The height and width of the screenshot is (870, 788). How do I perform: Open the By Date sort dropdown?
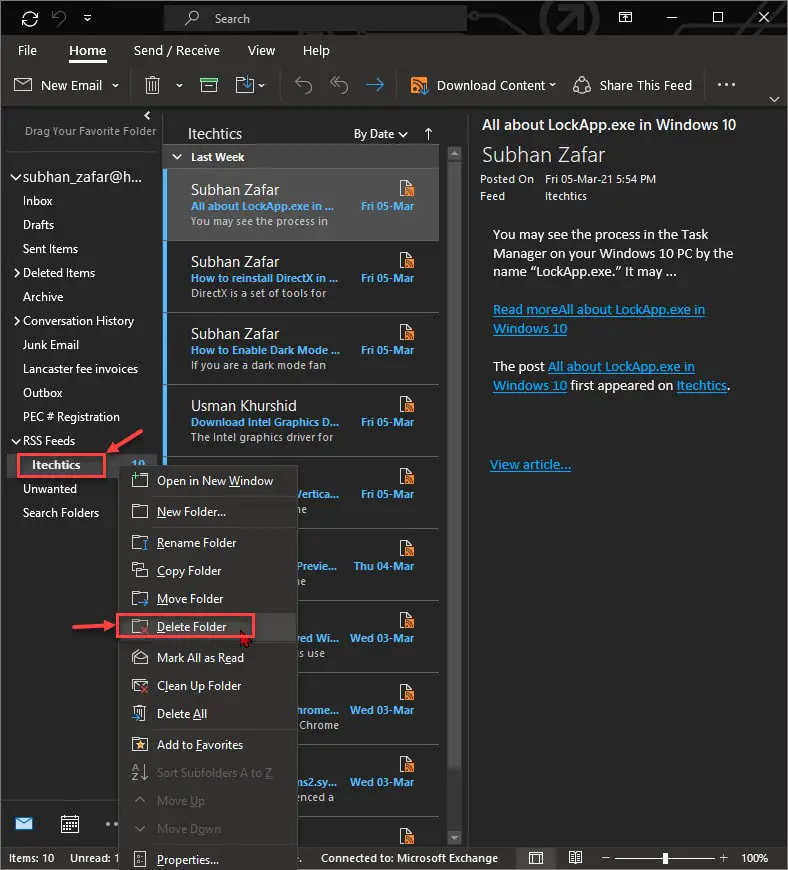(x=381, y=134)
